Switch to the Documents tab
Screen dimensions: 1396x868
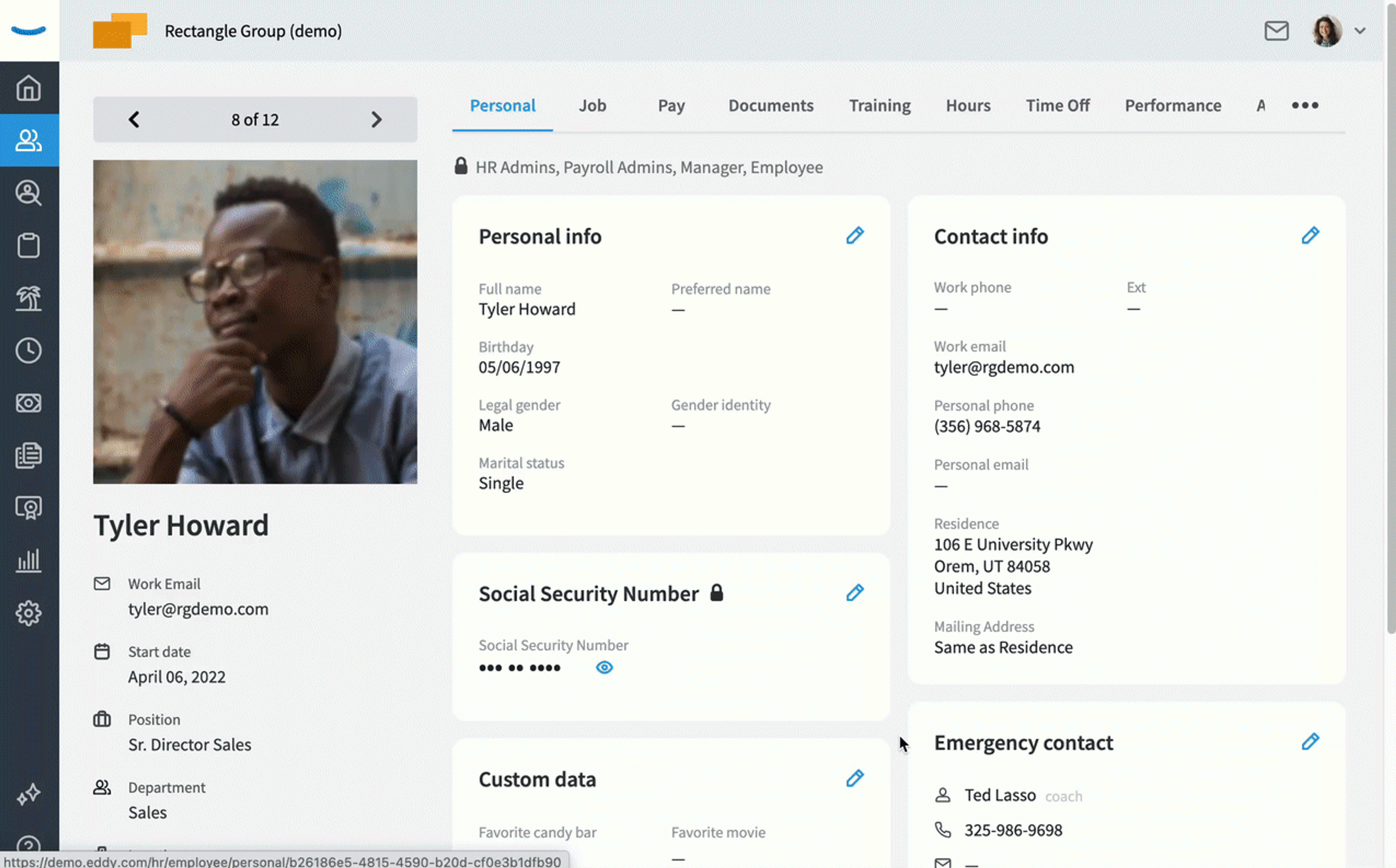tap(771, 106)
